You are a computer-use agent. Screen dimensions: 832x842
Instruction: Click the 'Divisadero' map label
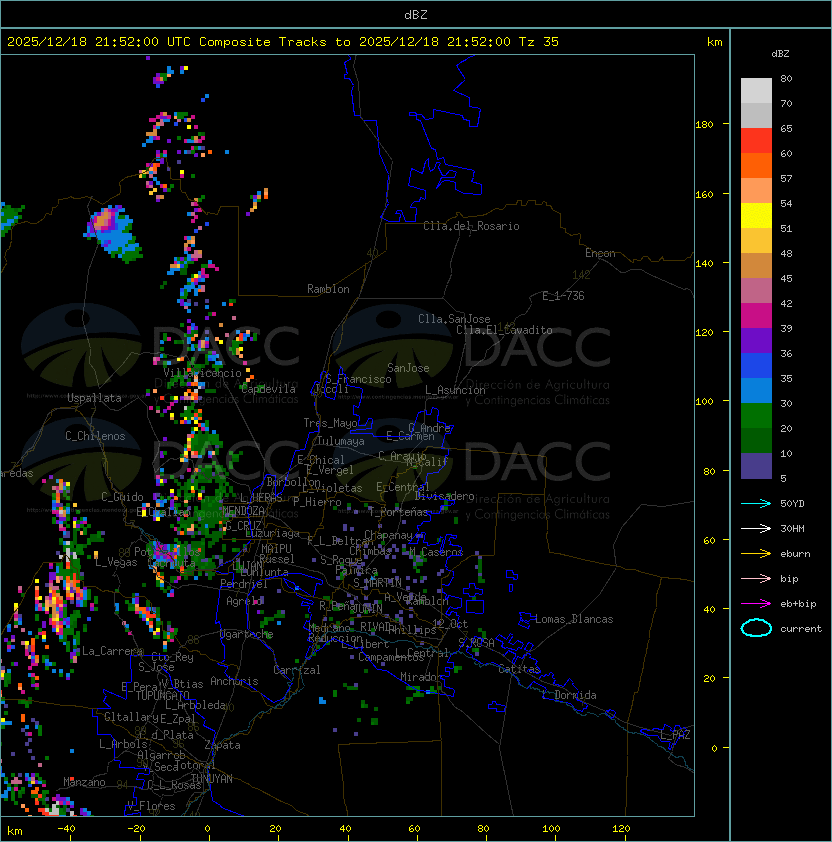[x=444, y=496]
